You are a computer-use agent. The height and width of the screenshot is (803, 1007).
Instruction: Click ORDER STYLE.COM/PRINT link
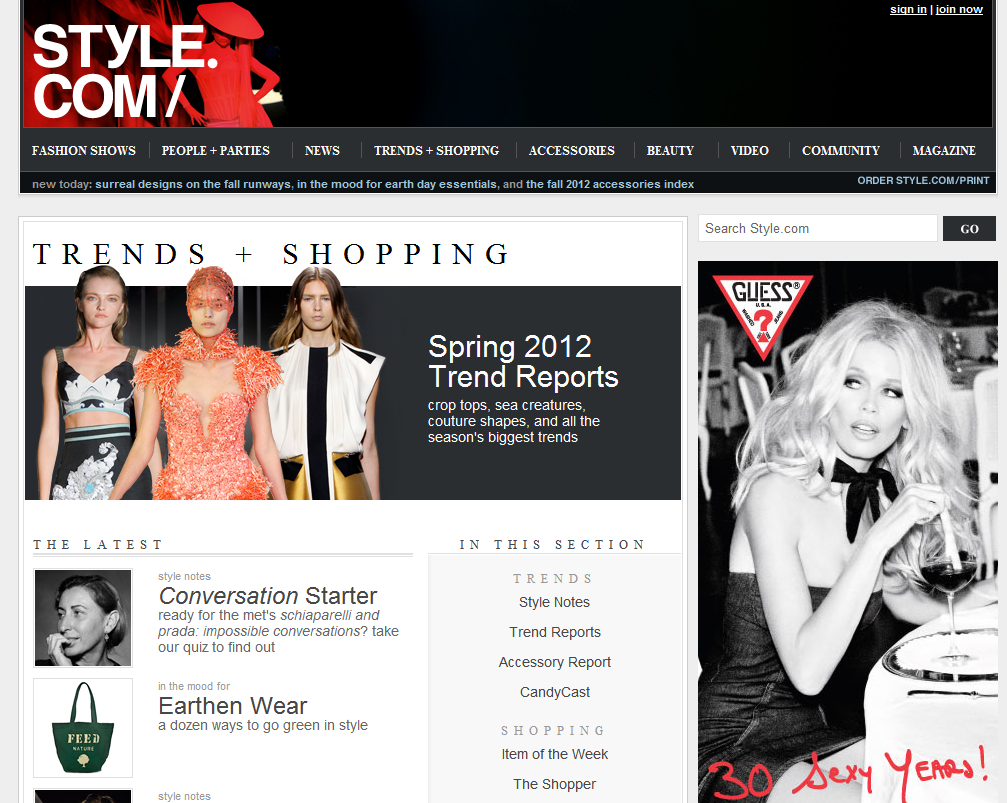[923, 181]
